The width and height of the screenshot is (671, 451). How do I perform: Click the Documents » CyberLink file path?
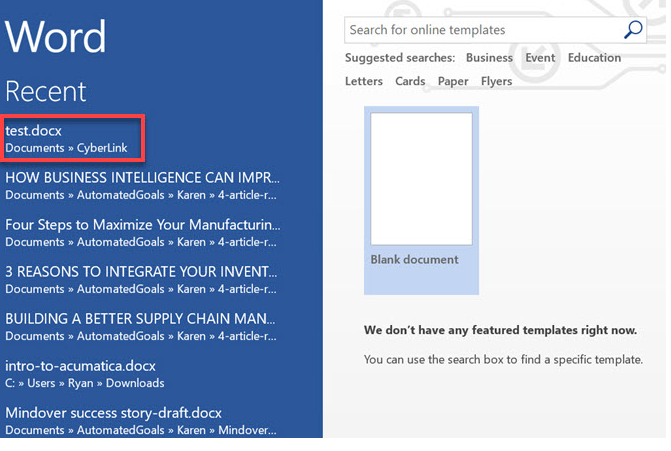pos(67,148)
